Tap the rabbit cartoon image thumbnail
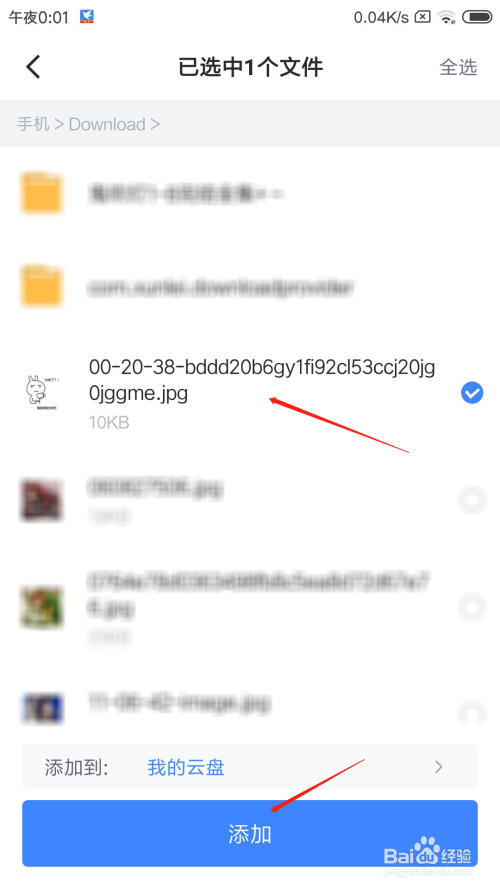 (x=42, y=392)
